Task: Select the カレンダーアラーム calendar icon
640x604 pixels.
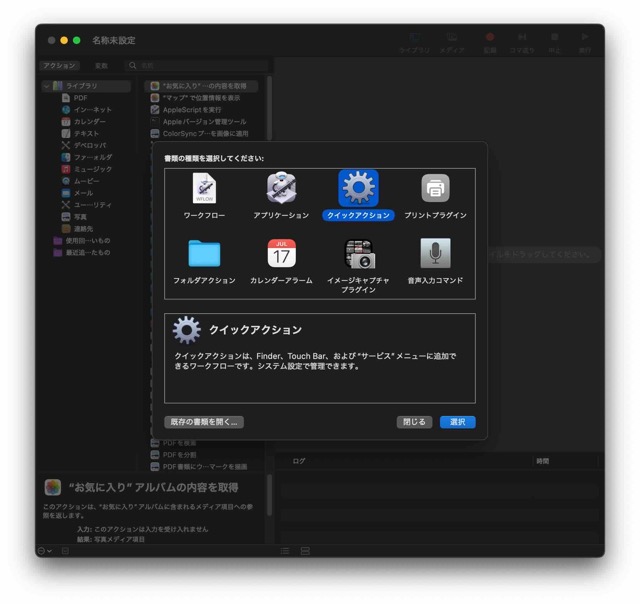Action: click(281, 253)
